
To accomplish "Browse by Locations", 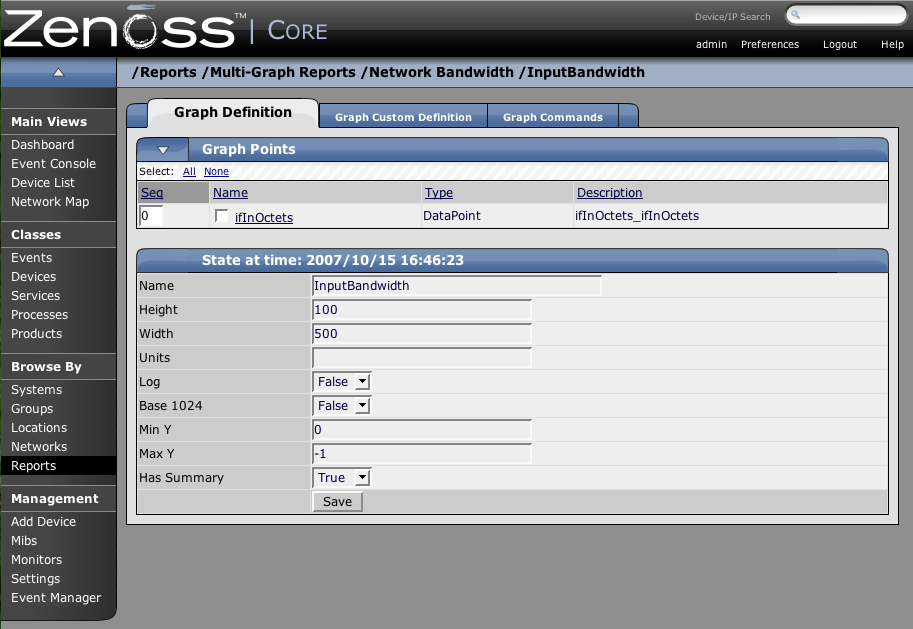I will (x=39, y=427).
